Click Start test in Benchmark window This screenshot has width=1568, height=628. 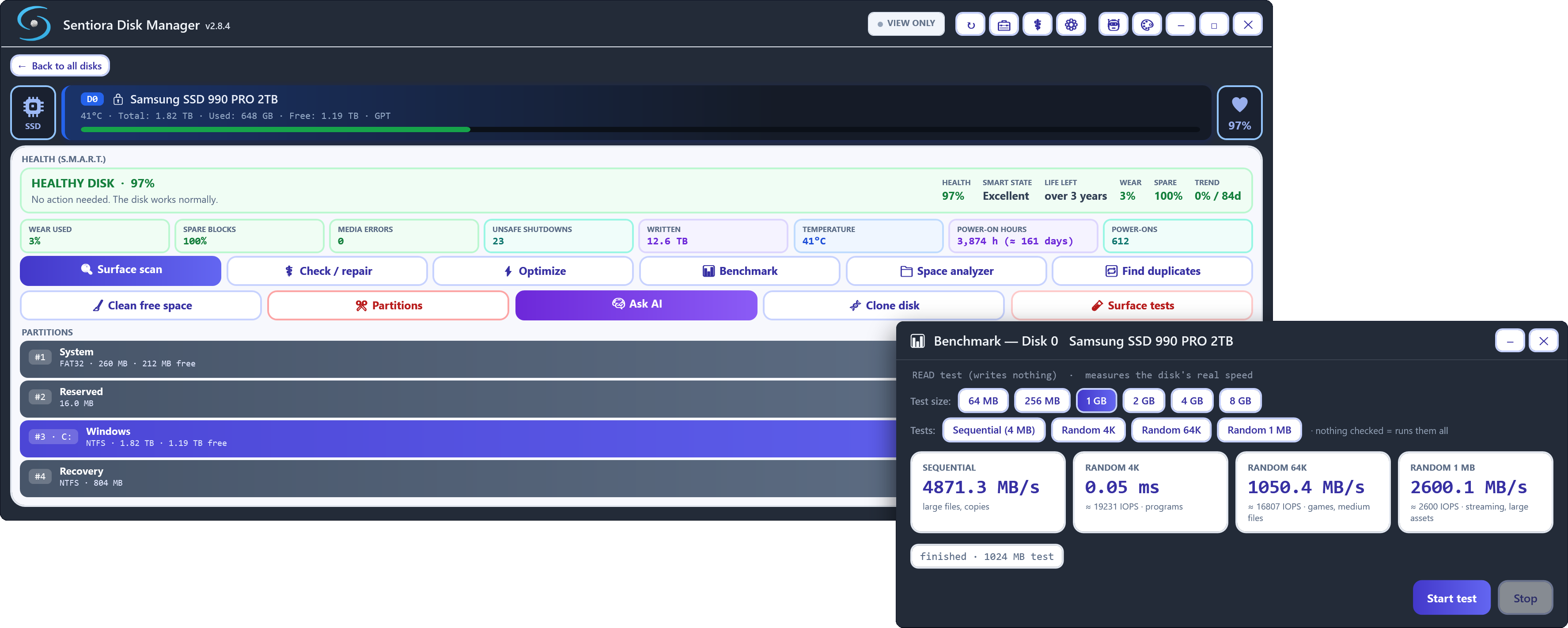1451,598
